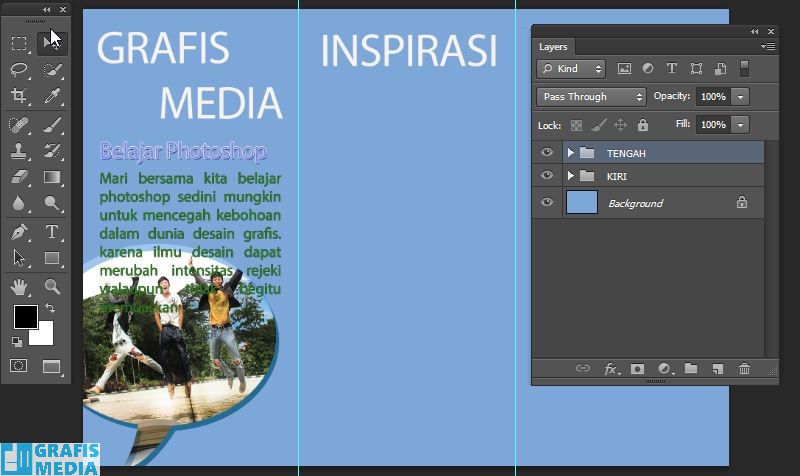
Task: Select the Eyedropper tool
Action: (52, 95)
